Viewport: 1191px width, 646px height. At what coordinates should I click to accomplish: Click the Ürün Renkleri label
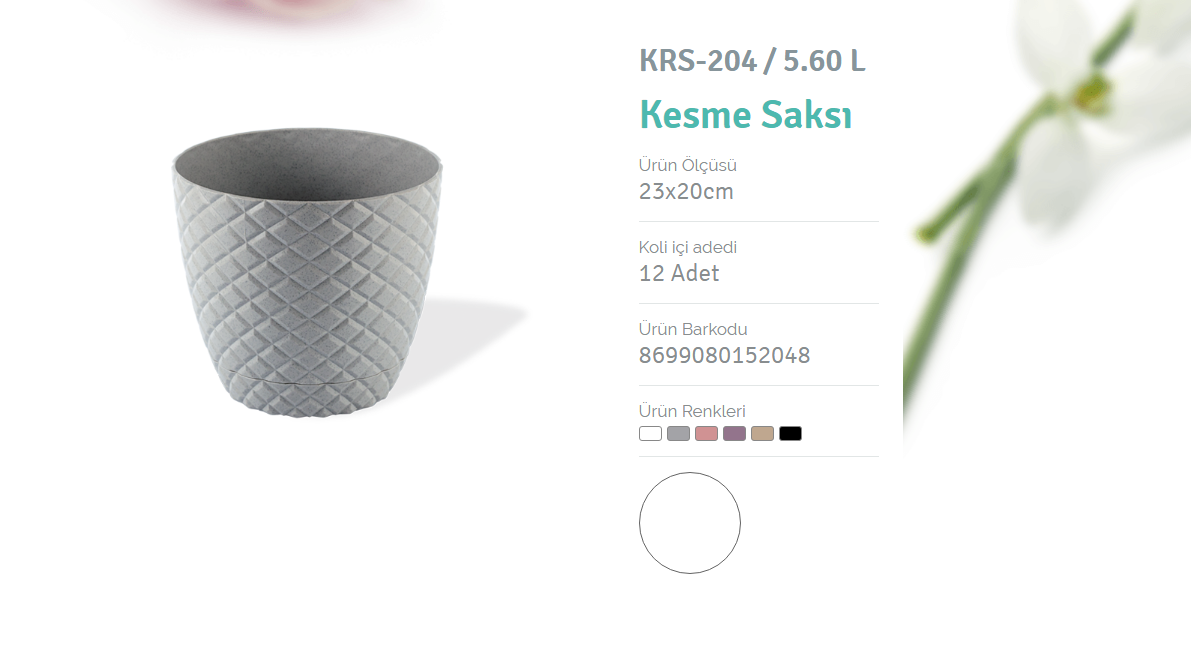(692, 411)
